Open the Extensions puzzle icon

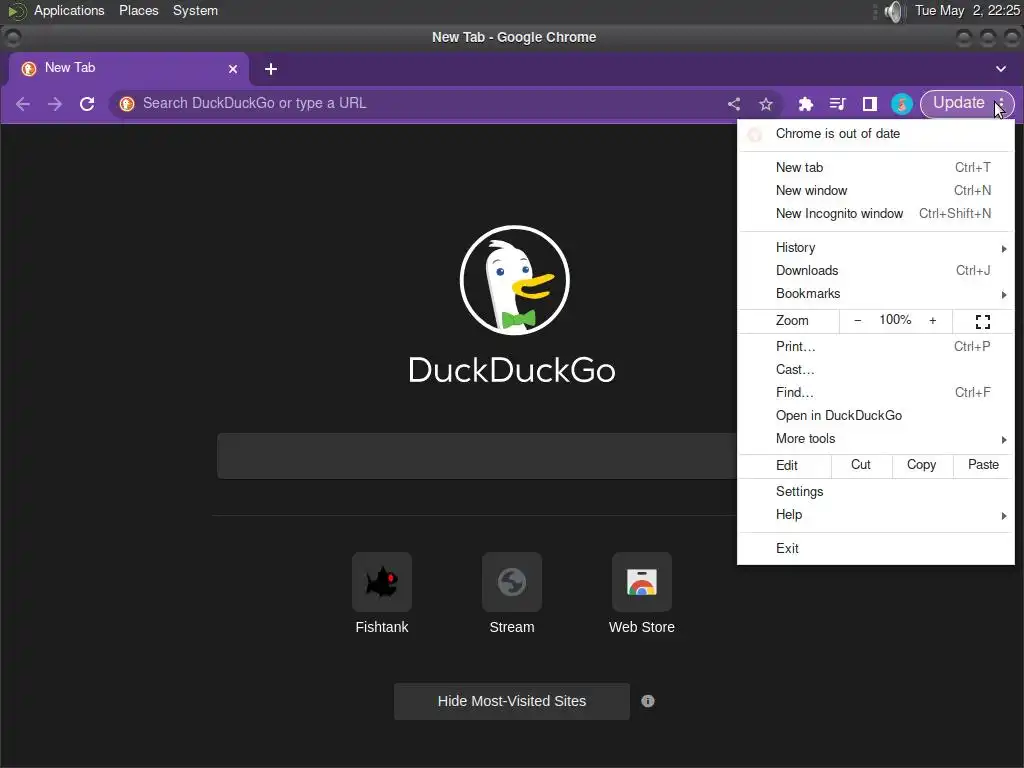[x=806, y=104]
